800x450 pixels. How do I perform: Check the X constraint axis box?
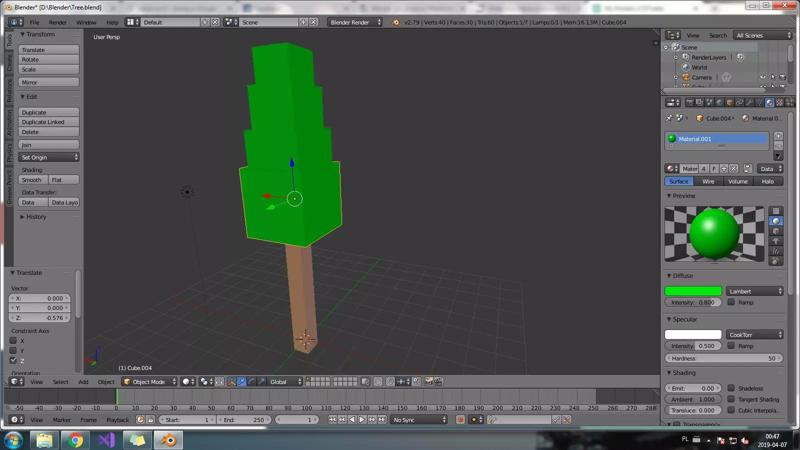[13, 341]
